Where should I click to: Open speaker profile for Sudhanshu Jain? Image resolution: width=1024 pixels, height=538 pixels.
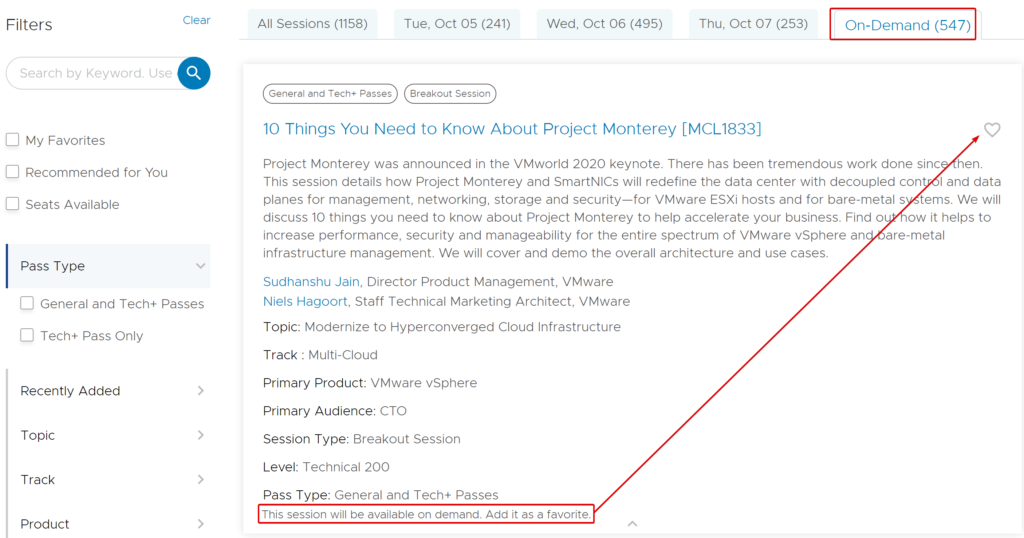point(311,281)
